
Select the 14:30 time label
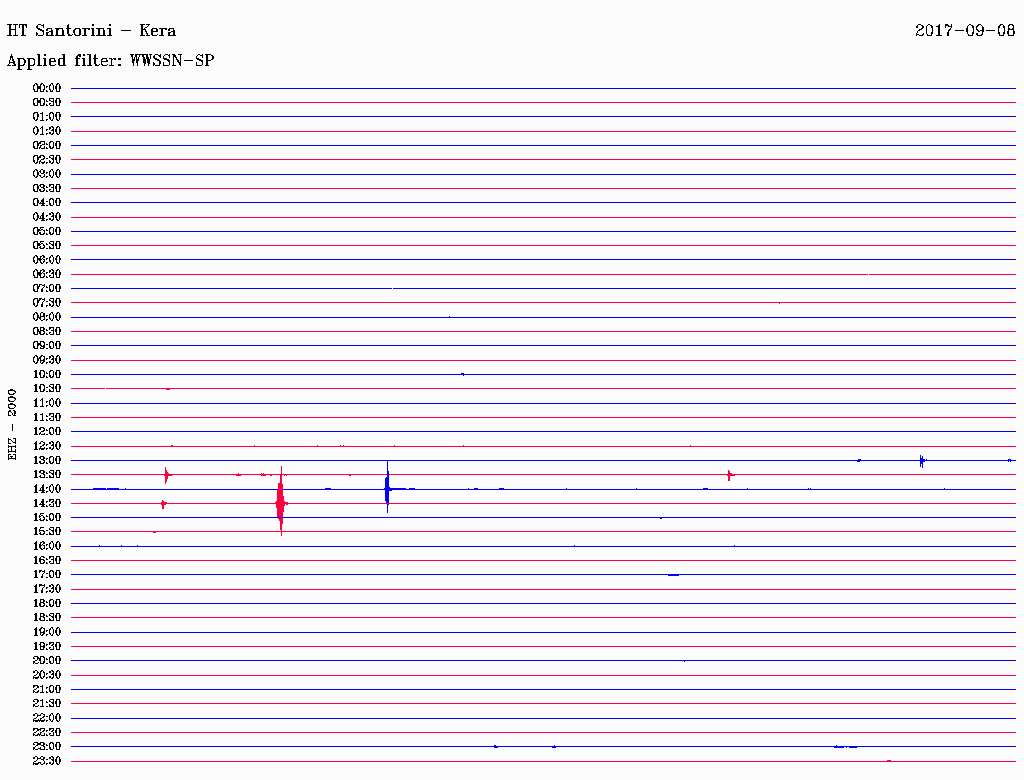pyautogui.click(x=47, y=504)
